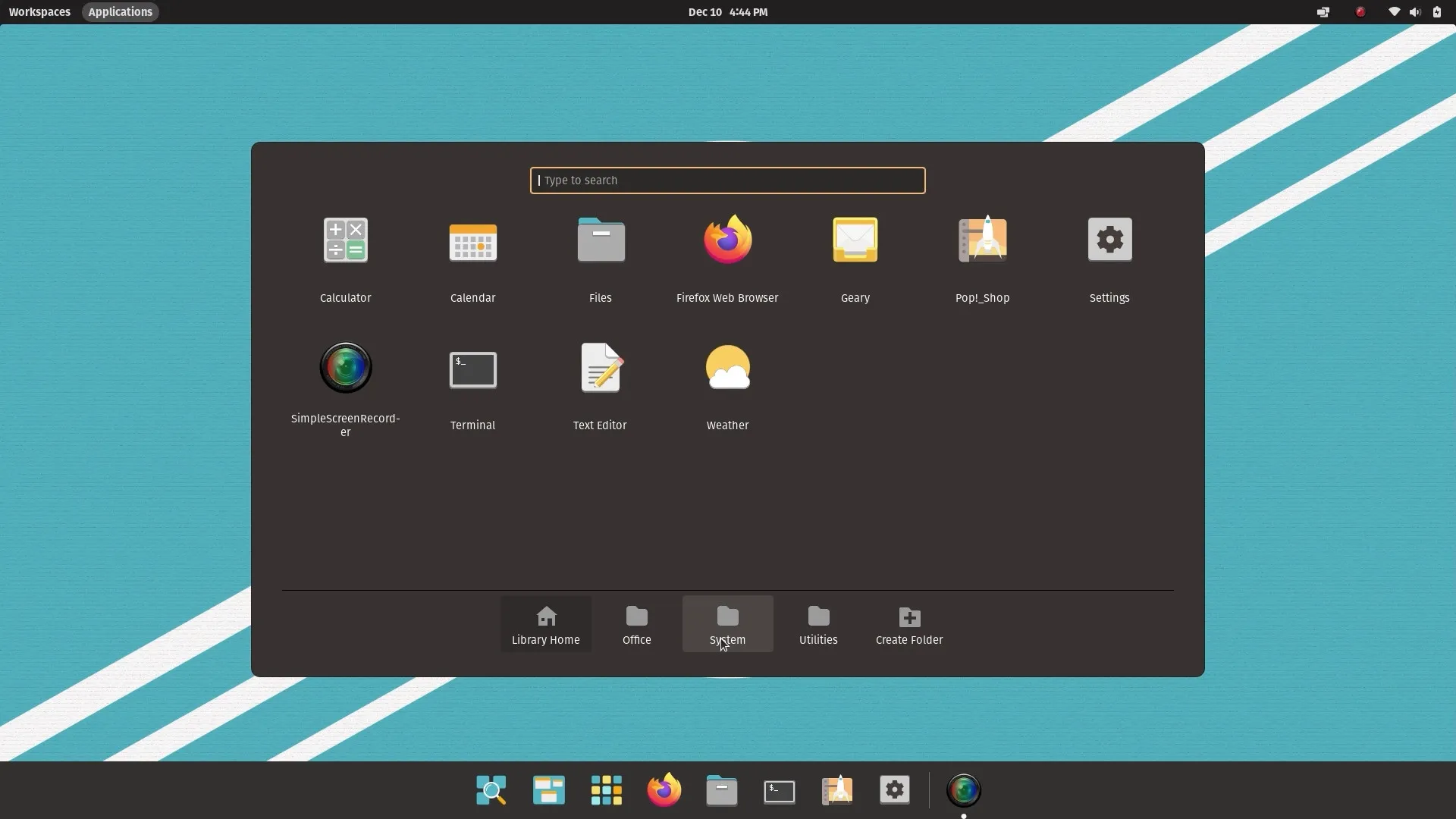Open the Files folder icon in the dock

coord(721,789)
